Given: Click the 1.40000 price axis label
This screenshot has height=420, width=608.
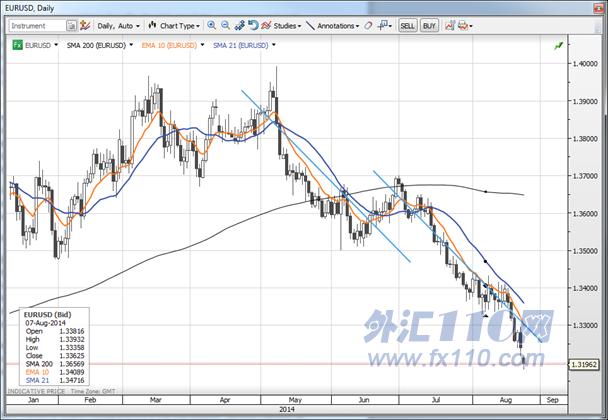Looking at the screenshot, I should pos(585,63).
